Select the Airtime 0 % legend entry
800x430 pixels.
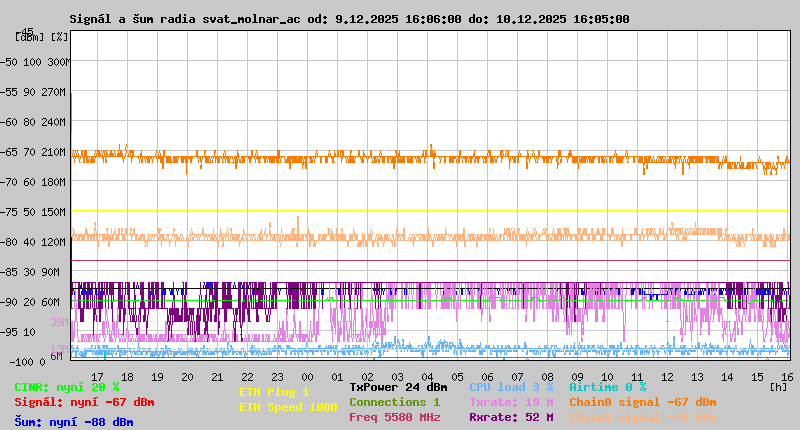(607, 387)
